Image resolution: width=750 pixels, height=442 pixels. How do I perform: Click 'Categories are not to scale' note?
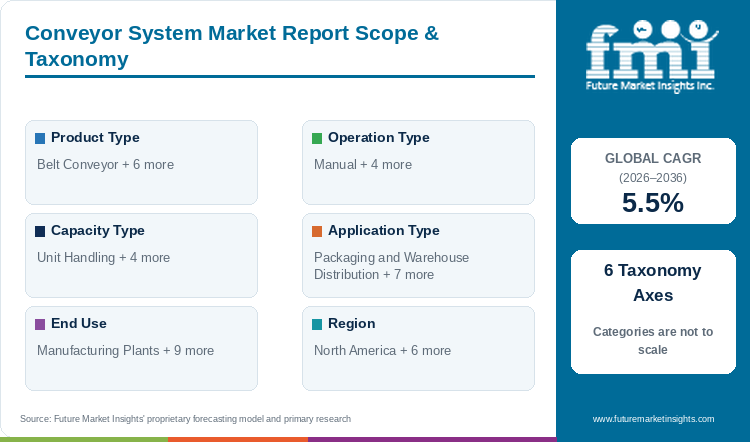click(x=653, y=341)
